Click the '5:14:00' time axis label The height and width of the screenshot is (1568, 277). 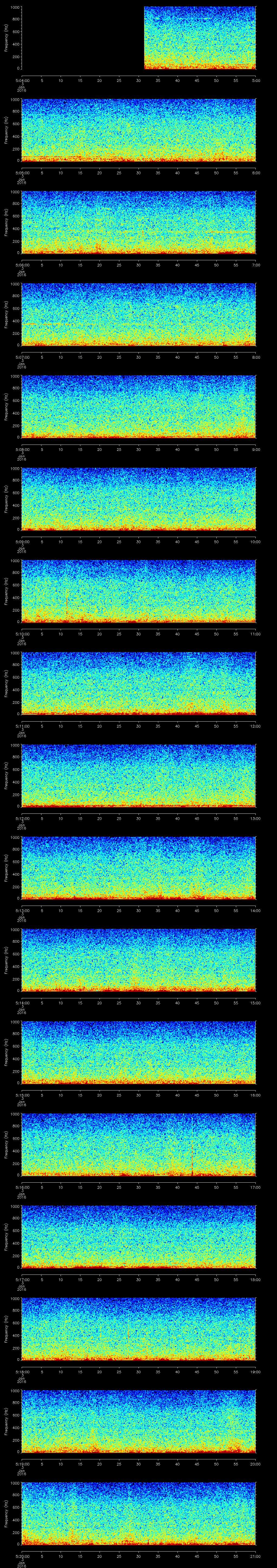[22, 1004]
